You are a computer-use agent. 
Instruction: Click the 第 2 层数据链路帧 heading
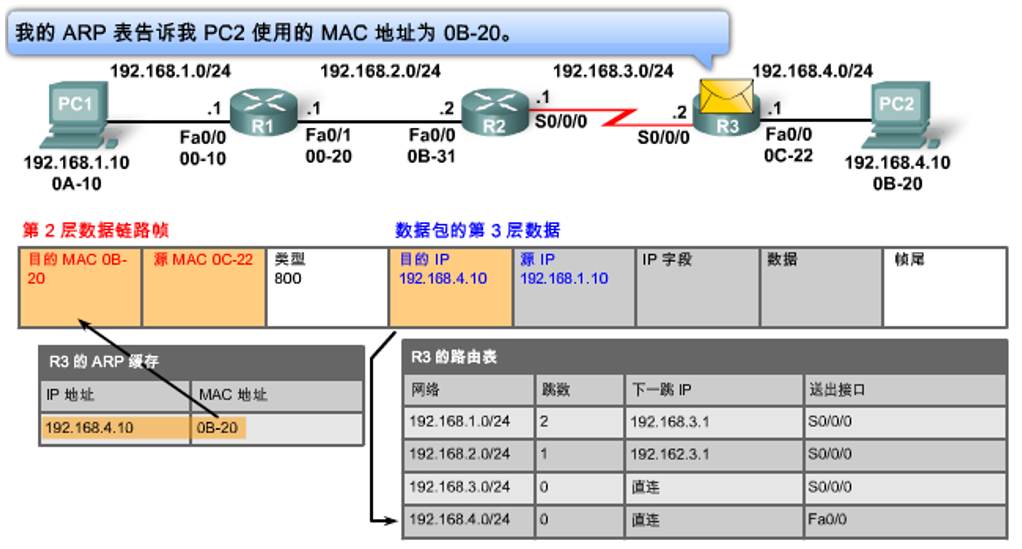[x=96, y=230]
